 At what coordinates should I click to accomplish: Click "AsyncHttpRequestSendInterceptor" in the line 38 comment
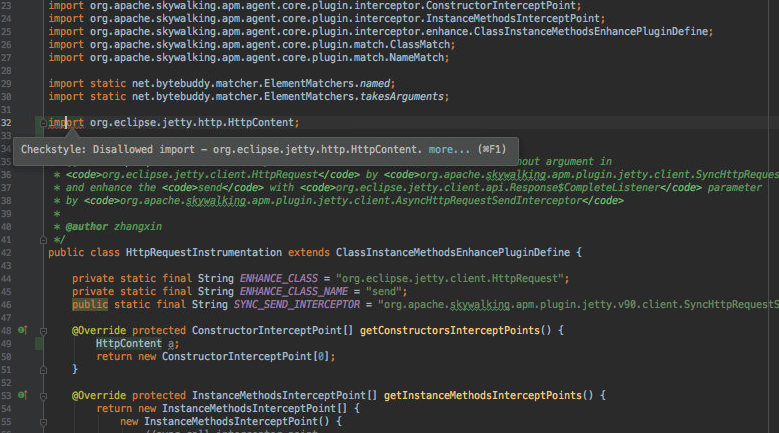coord(488,201)
